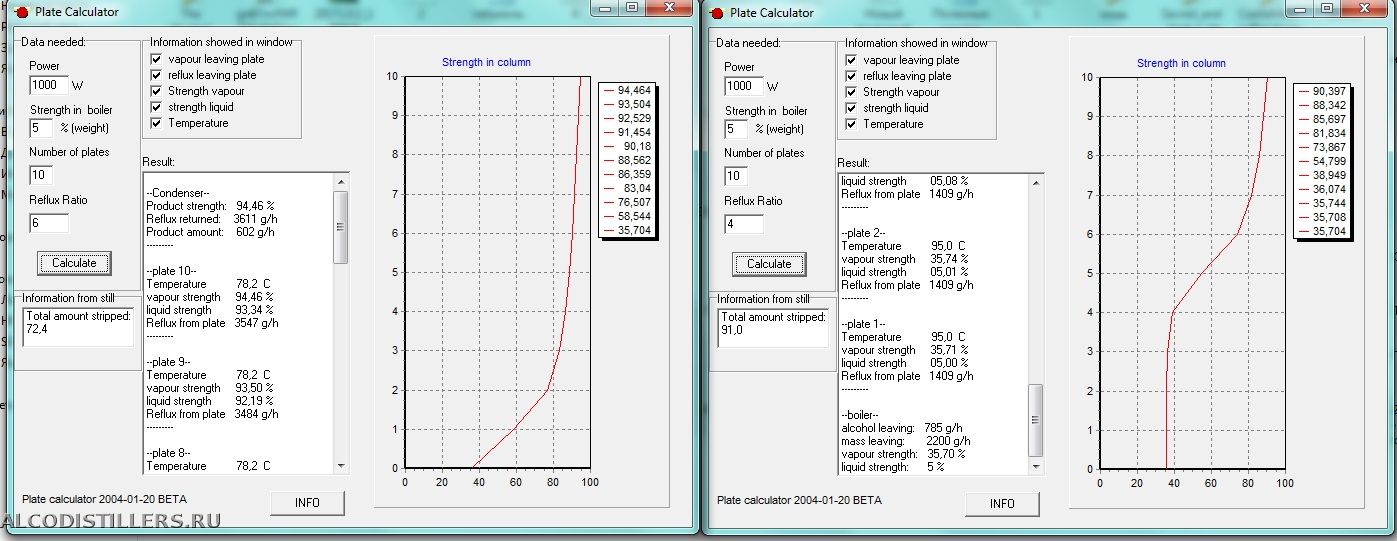This screenshot has height=541, width=1397.
Task: Open INFO in the left window
Action: click(307, 503)
